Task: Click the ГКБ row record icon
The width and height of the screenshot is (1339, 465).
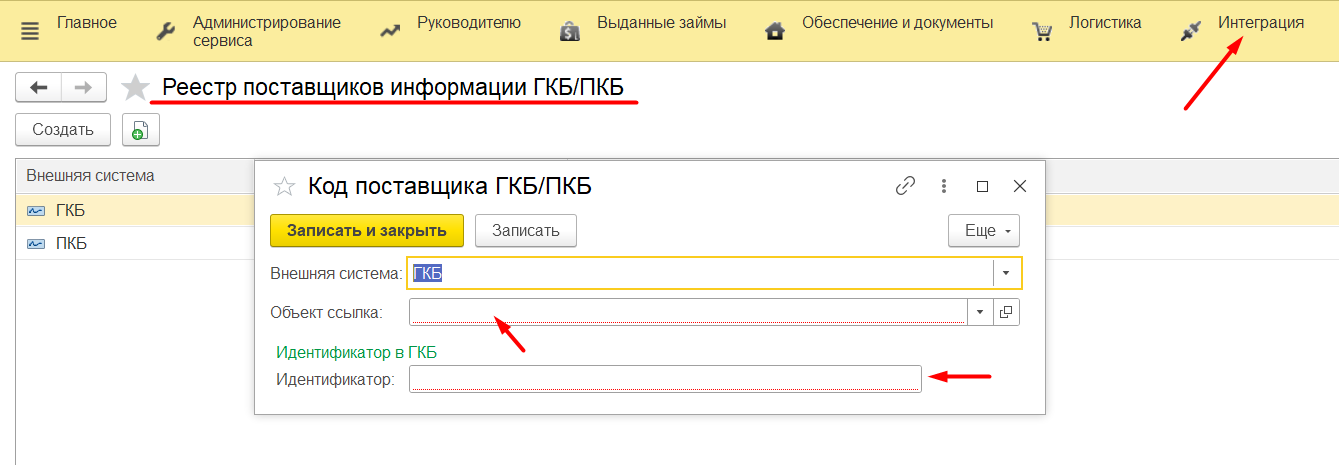Action: tap(36, 211)
